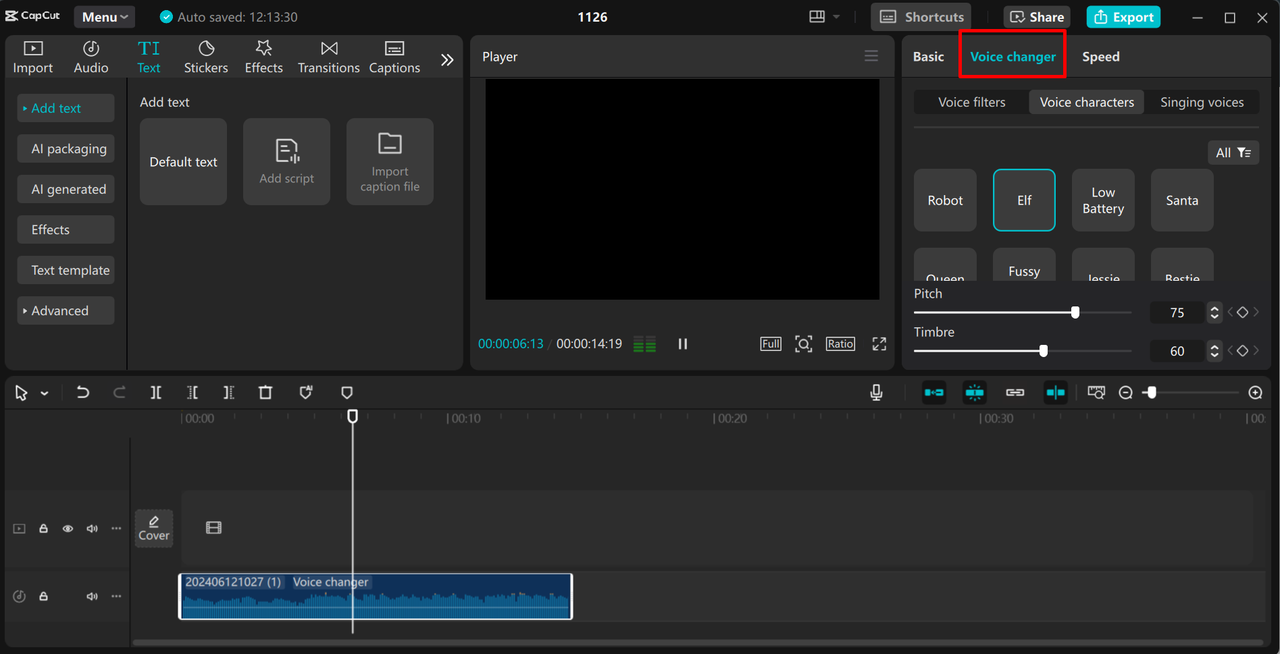The width and height of the screenshot is (1280, 654).
Task: Click the AI marker shield icon
Action: tap(306, 393)
